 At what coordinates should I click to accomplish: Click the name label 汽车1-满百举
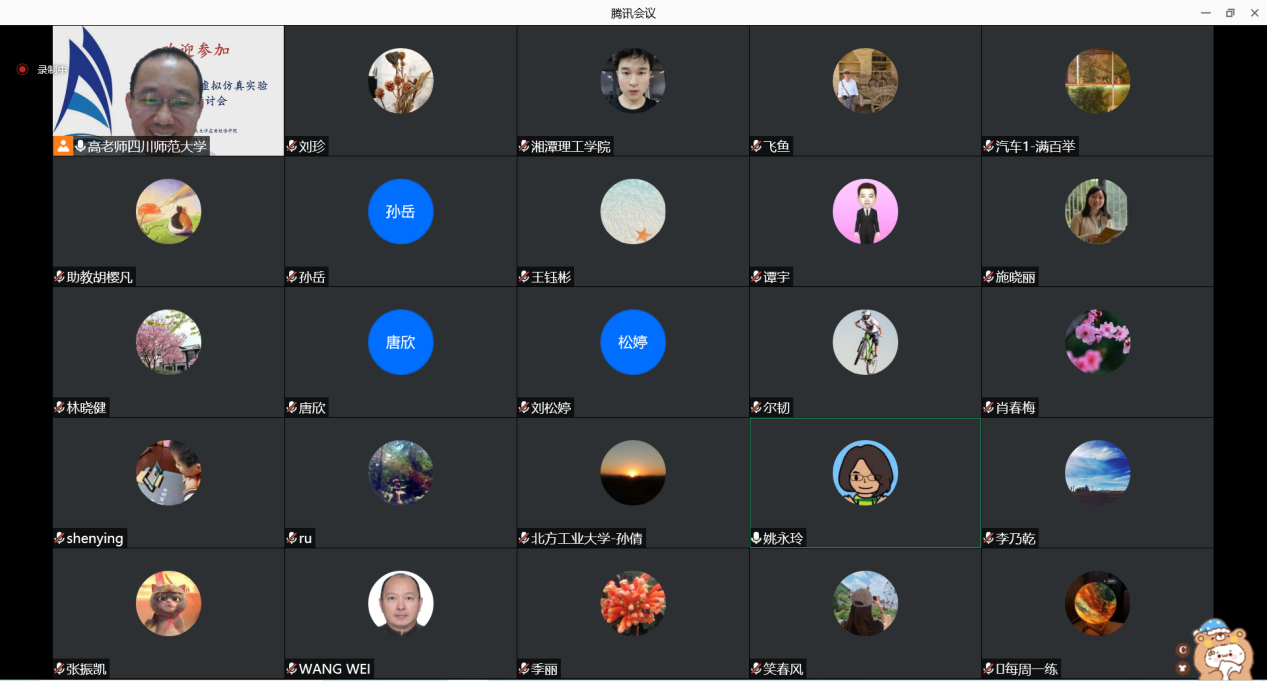(x=1036, y=146)
